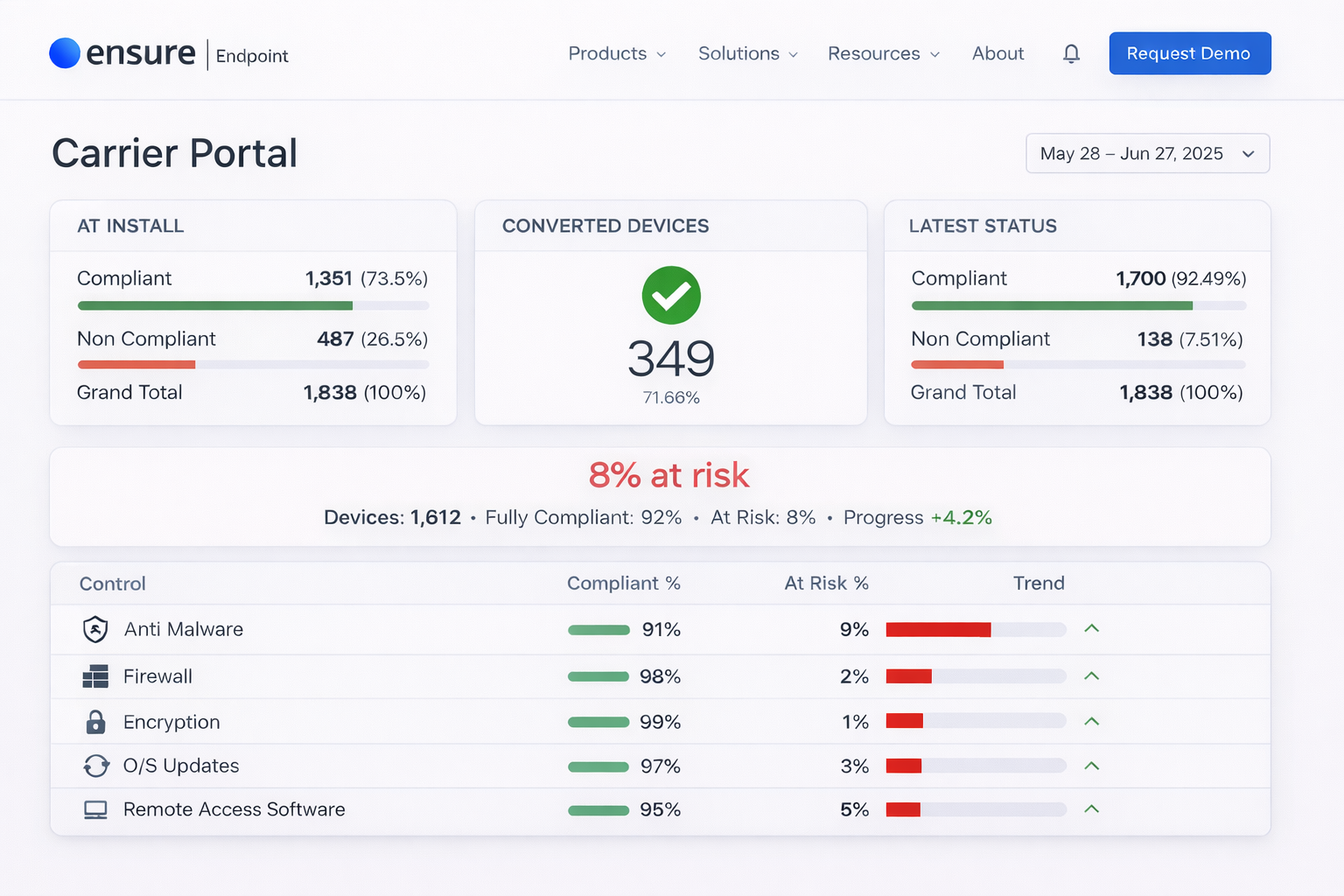The height and width of the screenshot is (896, 1344).
Task: Expand the Products menu
Action: point(616,53)
